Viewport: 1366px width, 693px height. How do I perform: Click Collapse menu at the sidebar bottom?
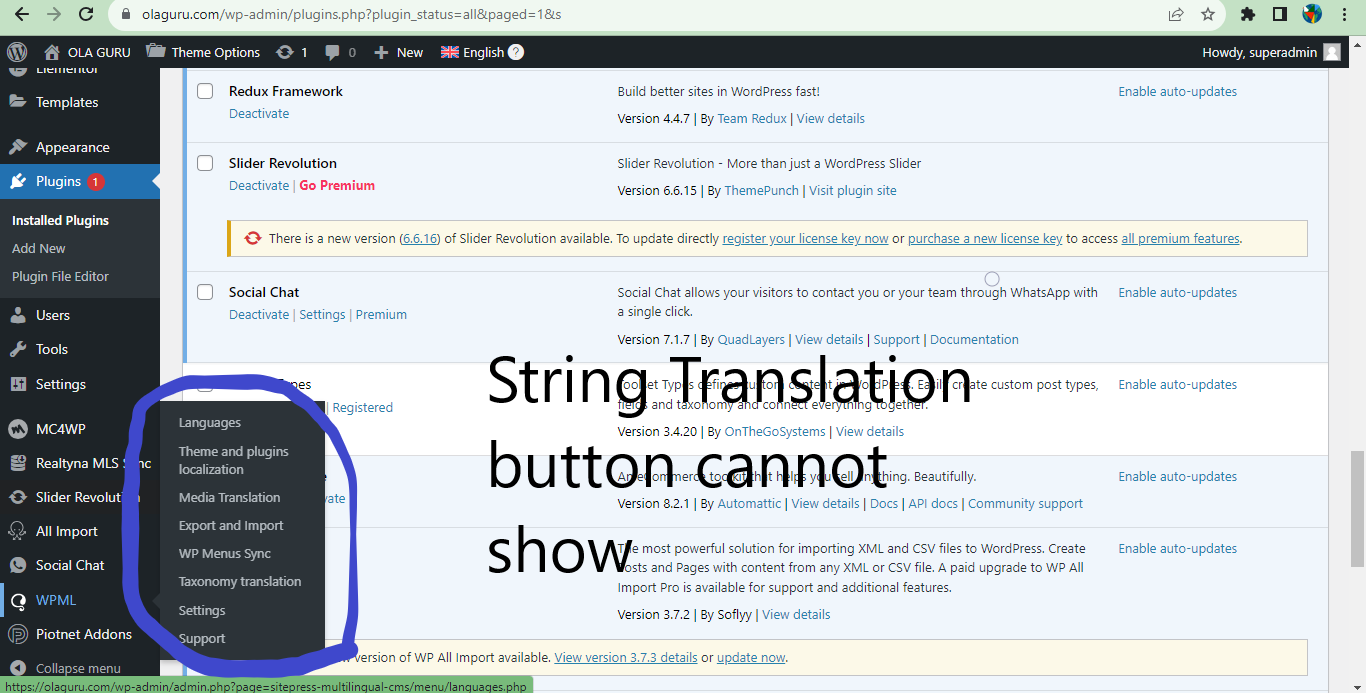click(x=80, y=667)
